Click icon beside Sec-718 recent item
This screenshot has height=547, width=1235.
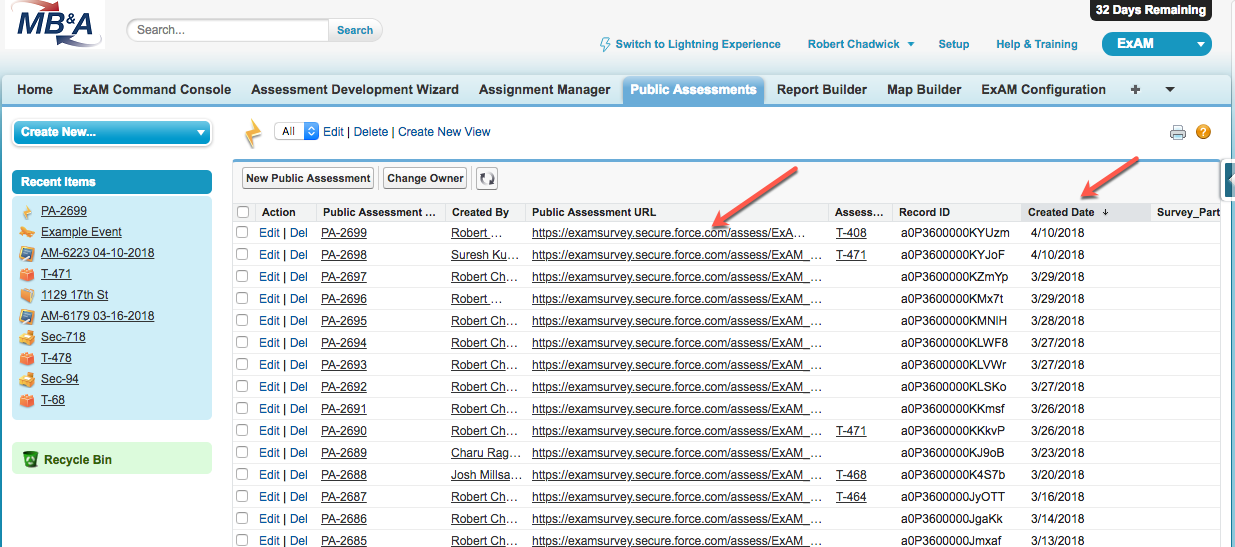(27, 337)
